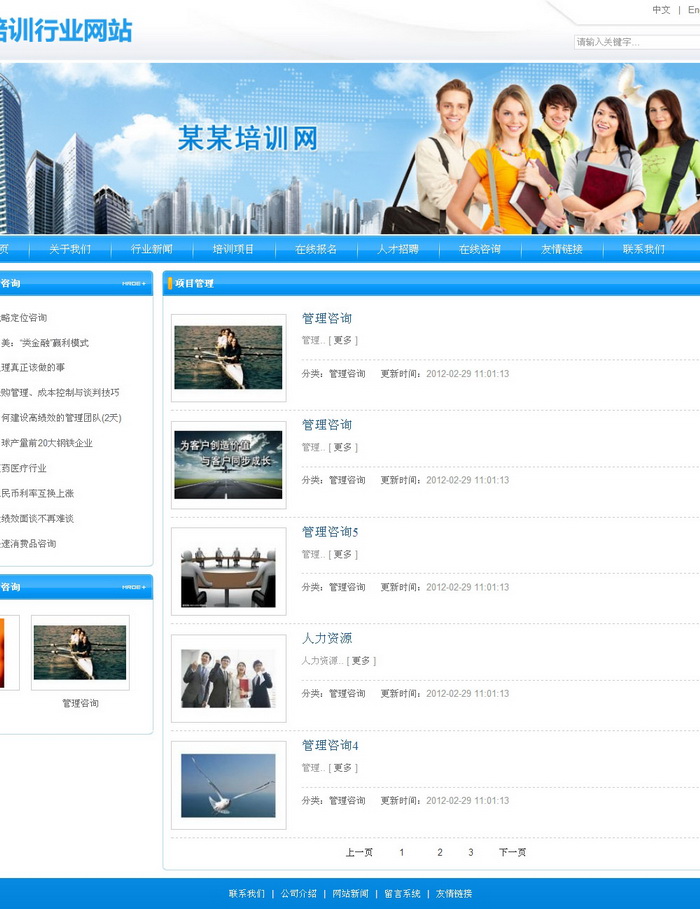Go to the next page 下一页
This screenshot has width=700, height=909.
point(513,852)
